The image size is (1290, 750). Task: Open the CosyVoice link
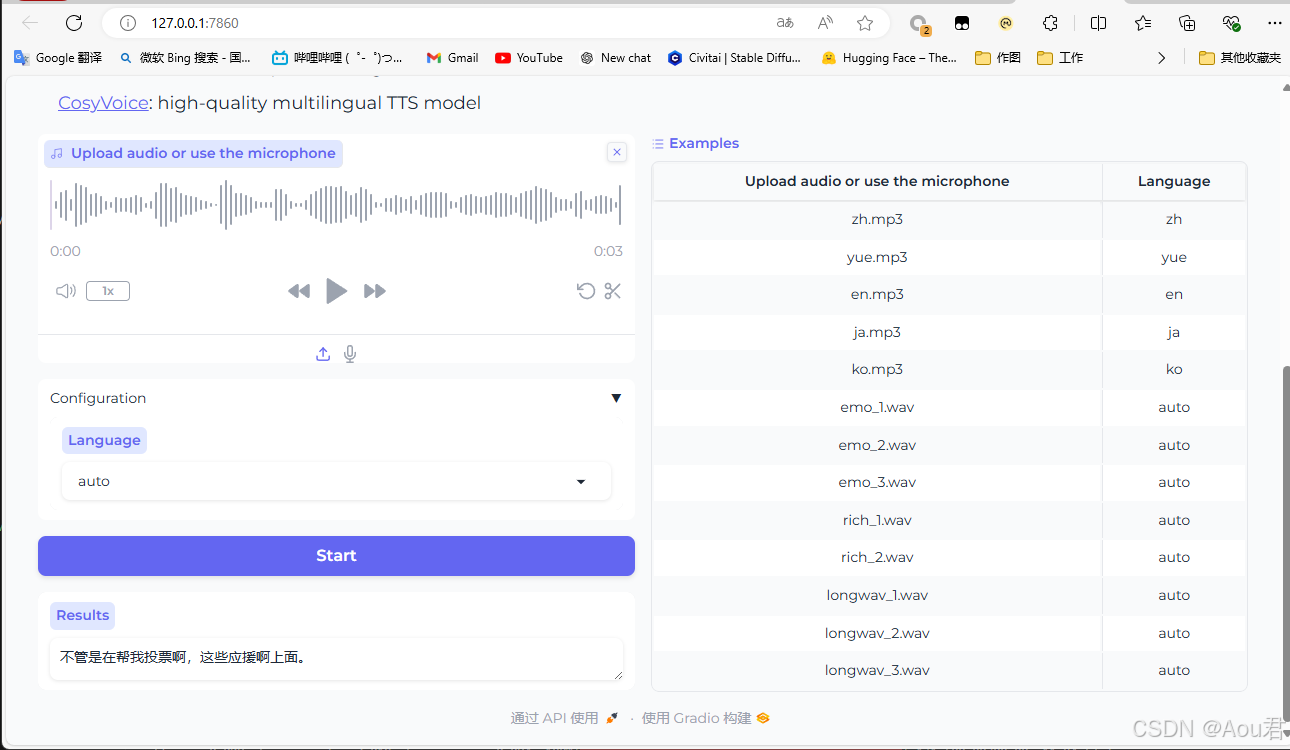point(103,103)
